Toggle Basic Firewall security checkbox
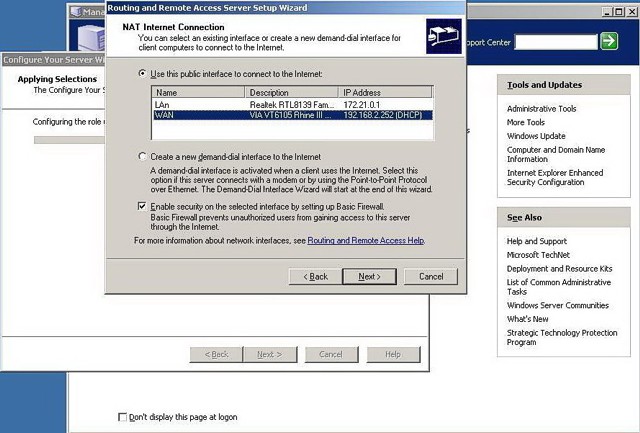The image size is (640, 433). click(142, 206)
